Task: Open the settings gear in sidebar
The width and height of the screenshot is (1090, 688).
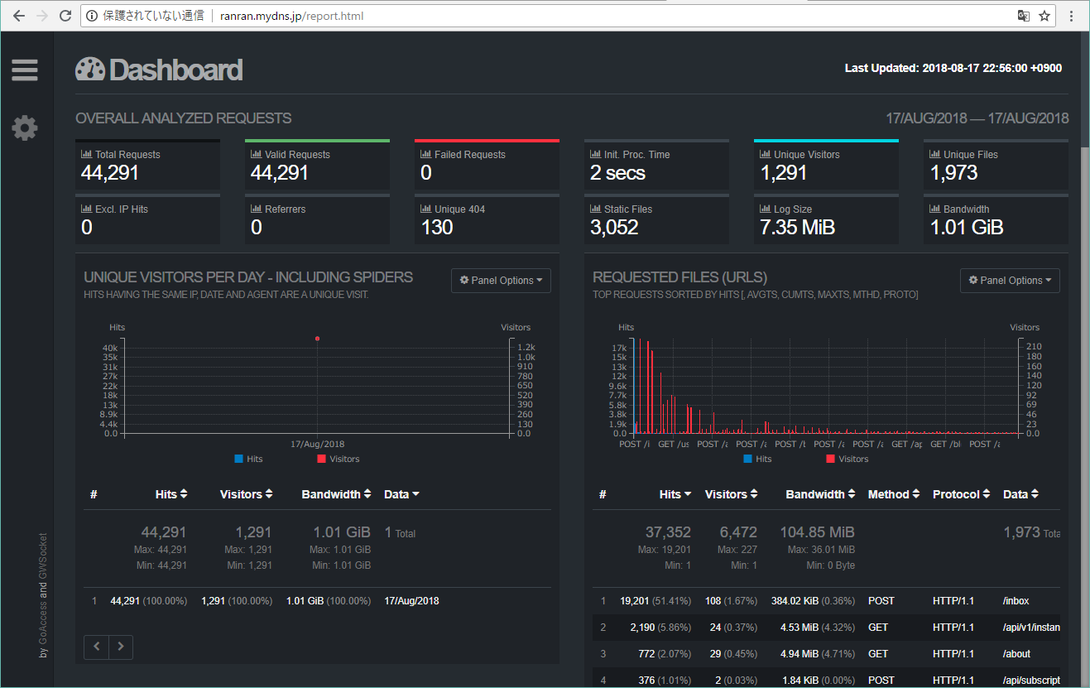Action: click(x=25, y=128)
